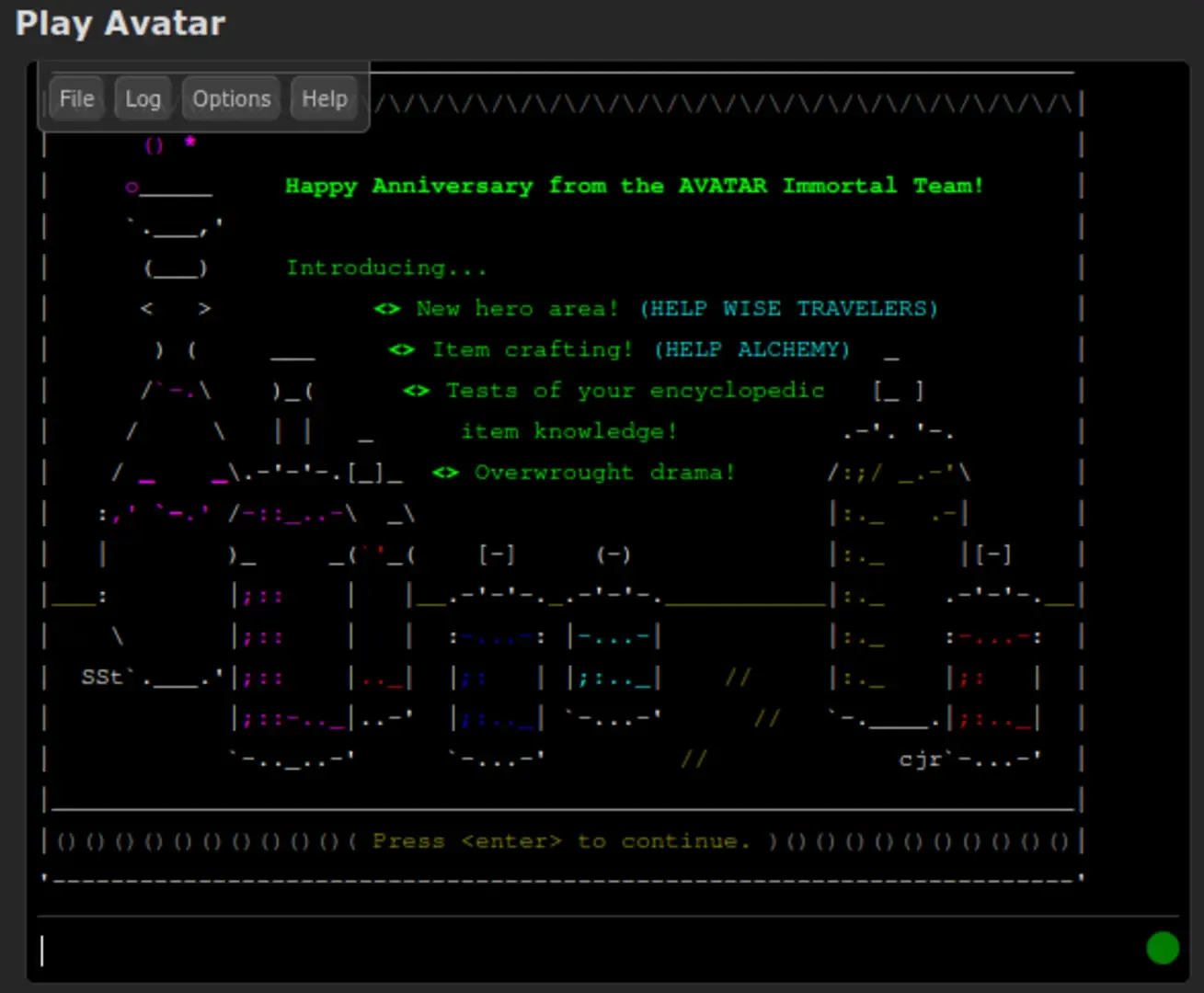
Task: Click the diamond bullet before Item crafting
Action: tap(402, 349)
